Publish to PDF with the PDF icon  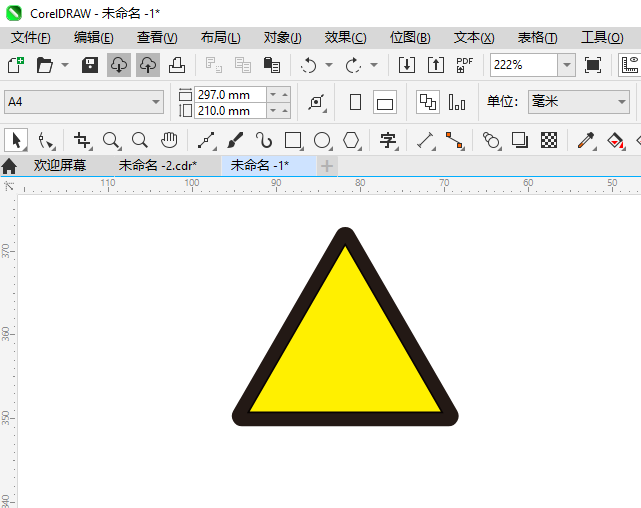464,65
